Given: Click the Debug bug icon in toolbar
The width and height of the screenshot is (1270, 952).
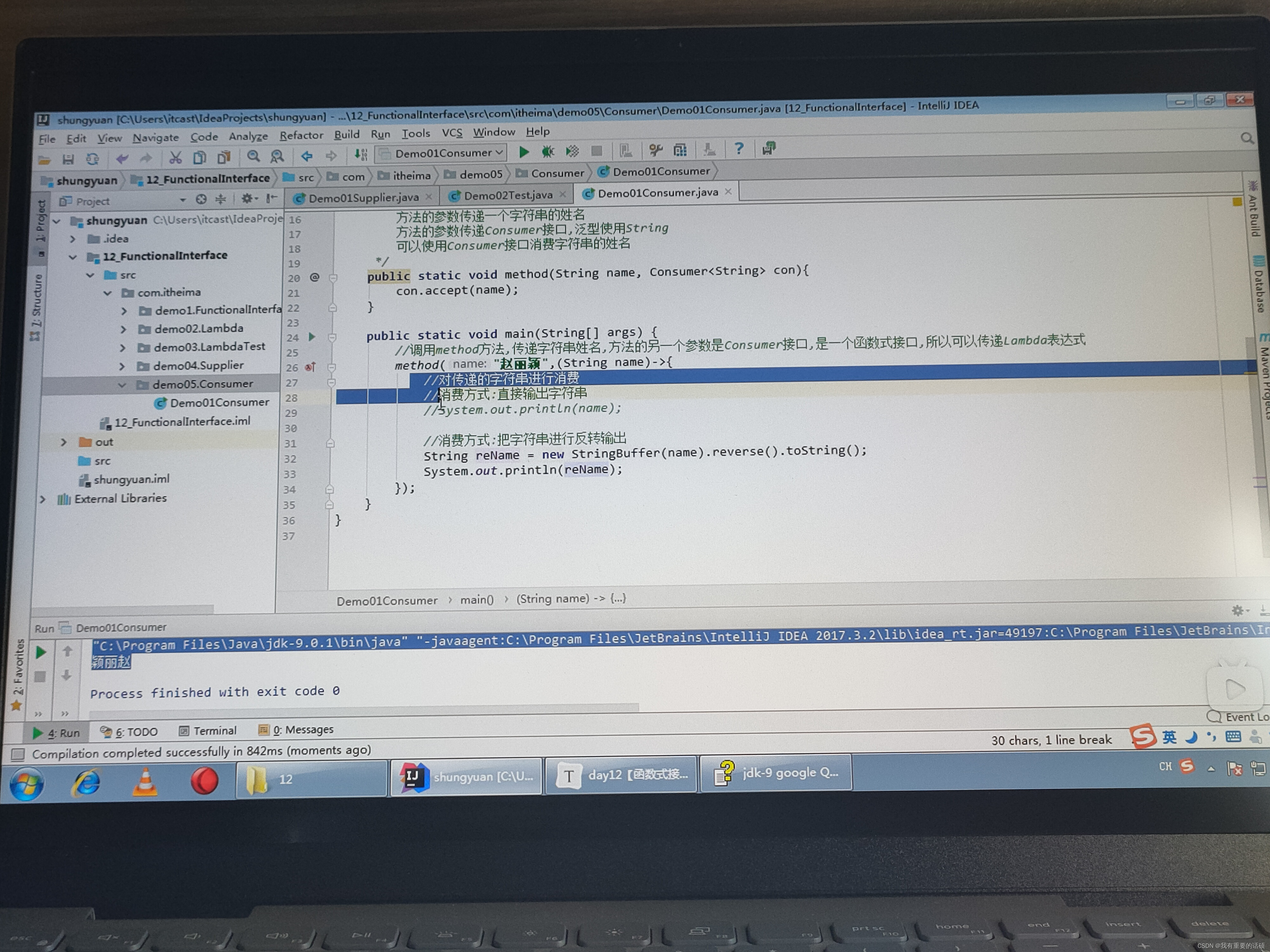Looking at the screenshot, I should (548, 151).
